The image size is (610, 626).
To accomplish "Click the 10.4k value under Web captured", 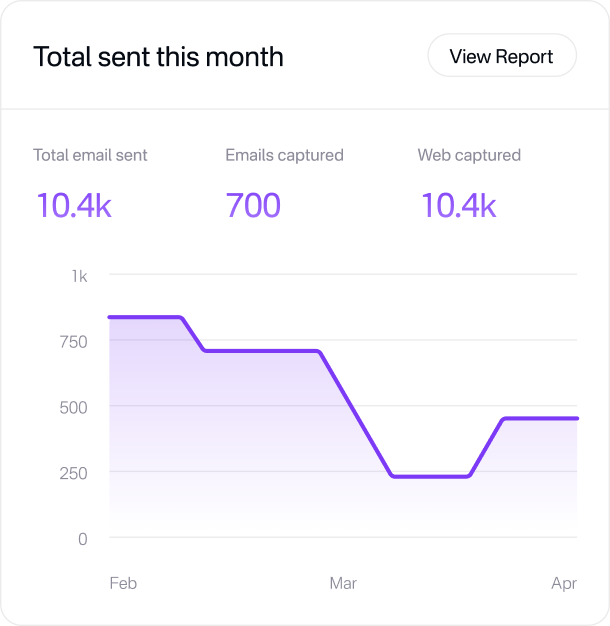I will click(x=458, y=205).
